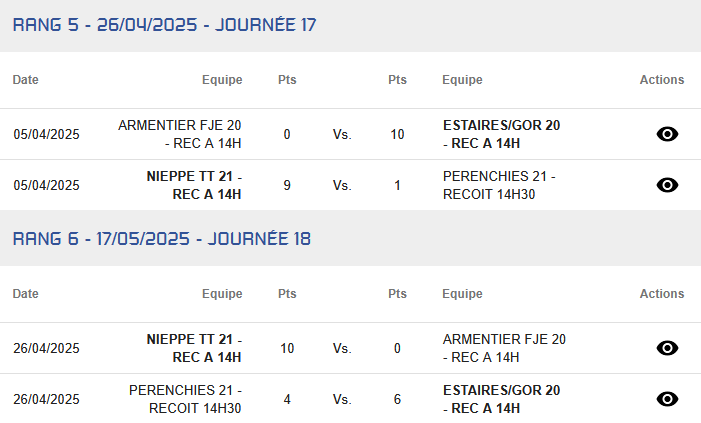Select ARMENTIER FJE 20 home team in Journée 17
Screen dimensions: 701x423
pyautogui.click(x=179, y=134)
